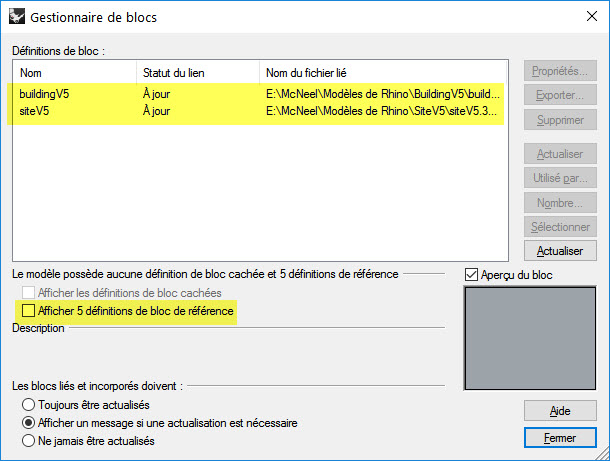The image size is (610, 461).
Task: Click the SiteV5 linked file path
Action: [x=381, y=111]
